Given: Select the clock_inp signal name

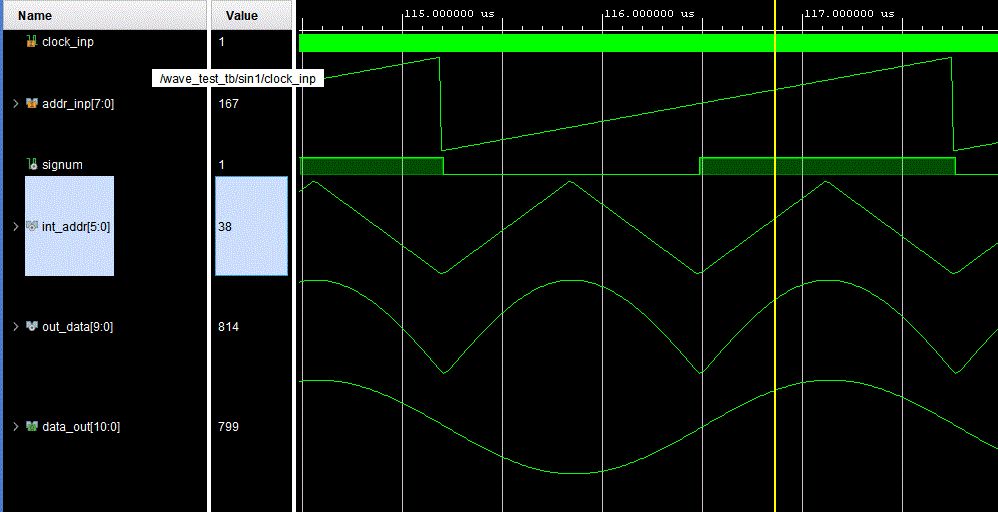Looking at the screenshot, I should click(x=67, y=42).
